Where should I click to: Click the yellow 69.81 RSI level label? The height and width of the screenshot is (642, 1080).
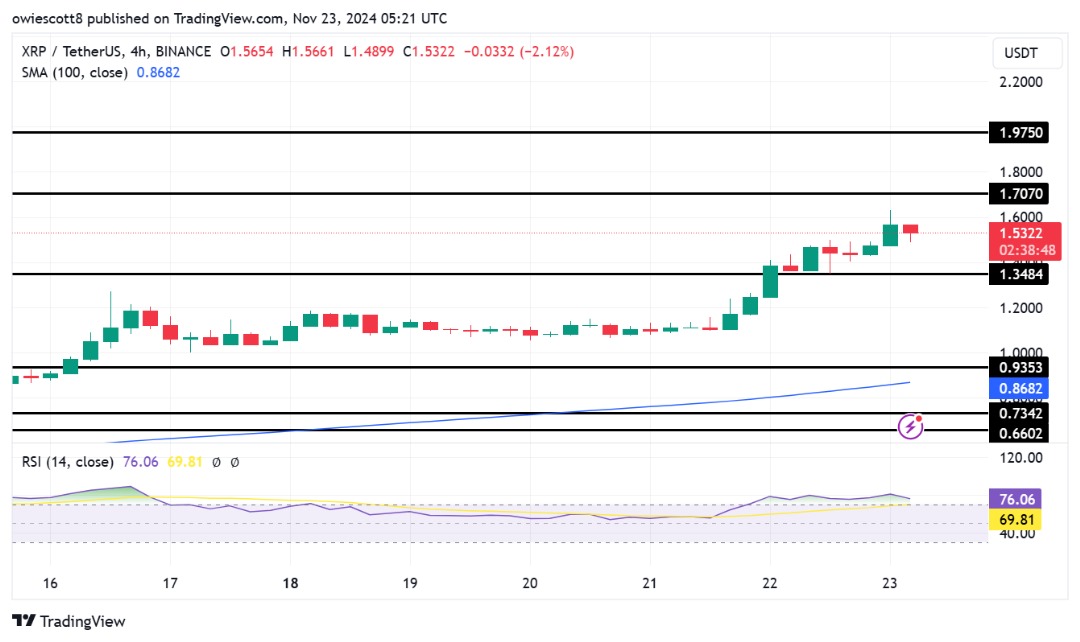(1014, 519)
